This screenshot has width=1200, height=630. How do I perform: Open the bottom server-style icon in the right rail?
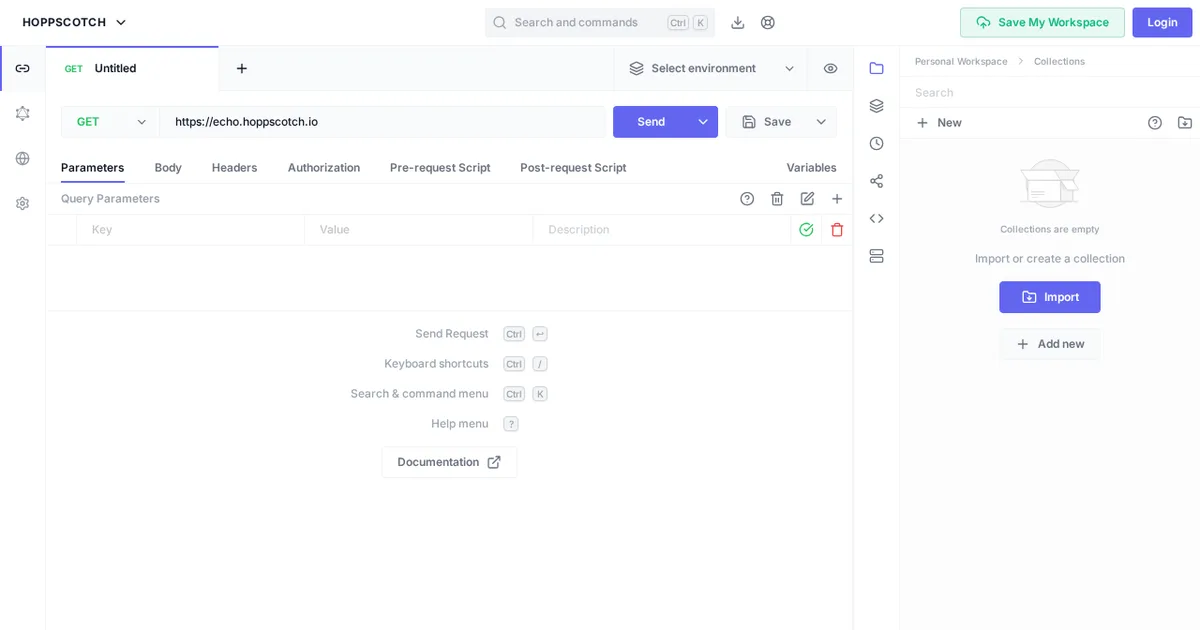[x=876, y=256]
